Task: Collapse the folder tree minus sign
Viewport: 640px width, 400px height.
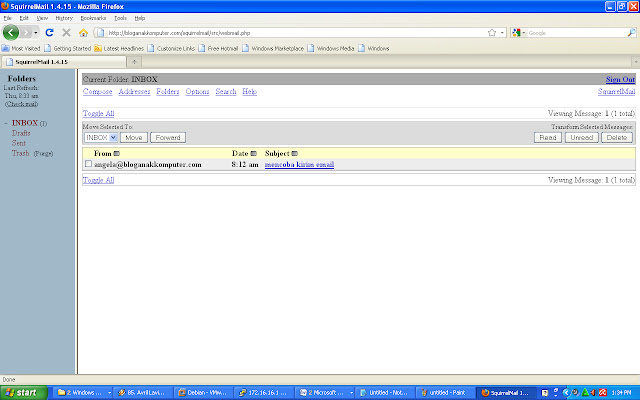Action: [6, 123]
